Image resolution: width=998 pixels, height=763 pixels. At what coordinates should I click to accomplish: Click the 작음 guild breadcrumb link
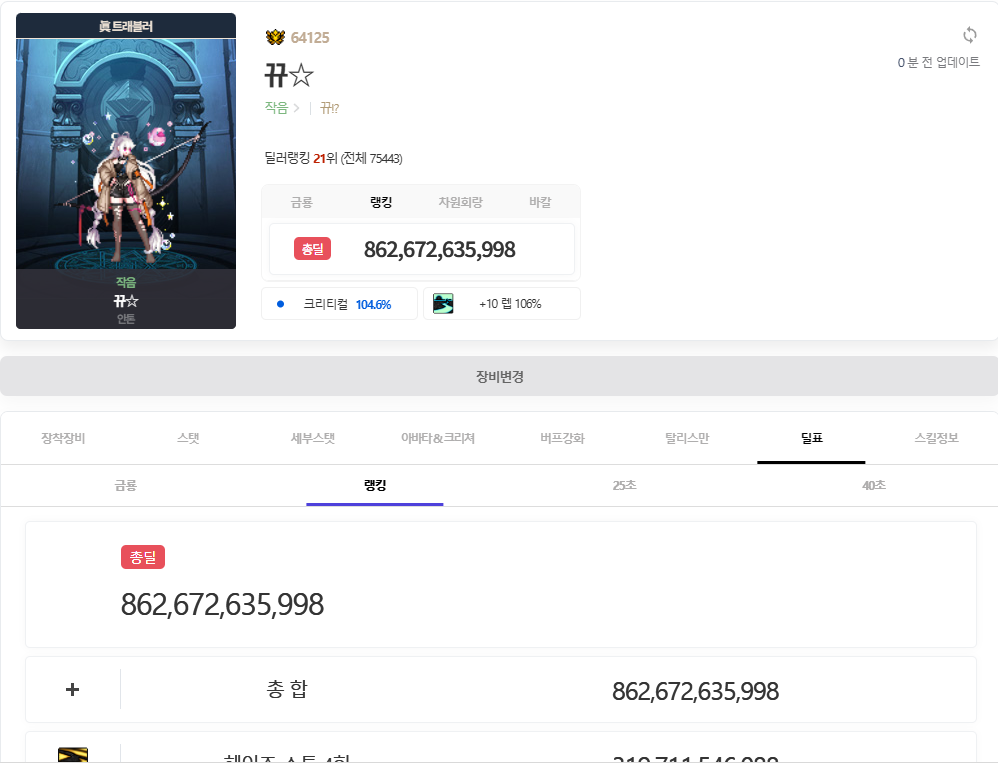tap(276, 108)
